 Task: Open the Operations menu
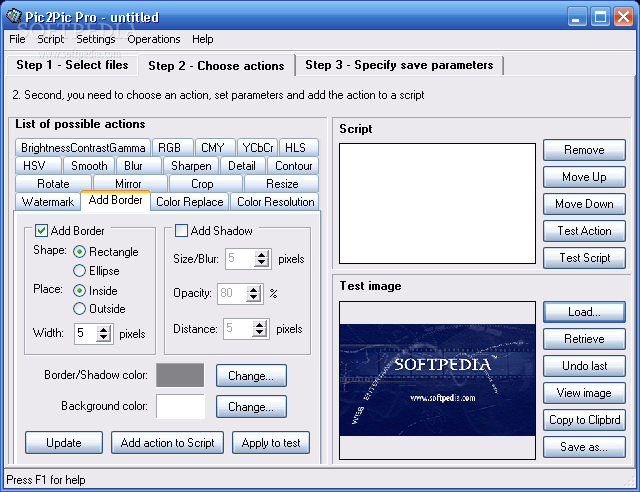(153, 39)
